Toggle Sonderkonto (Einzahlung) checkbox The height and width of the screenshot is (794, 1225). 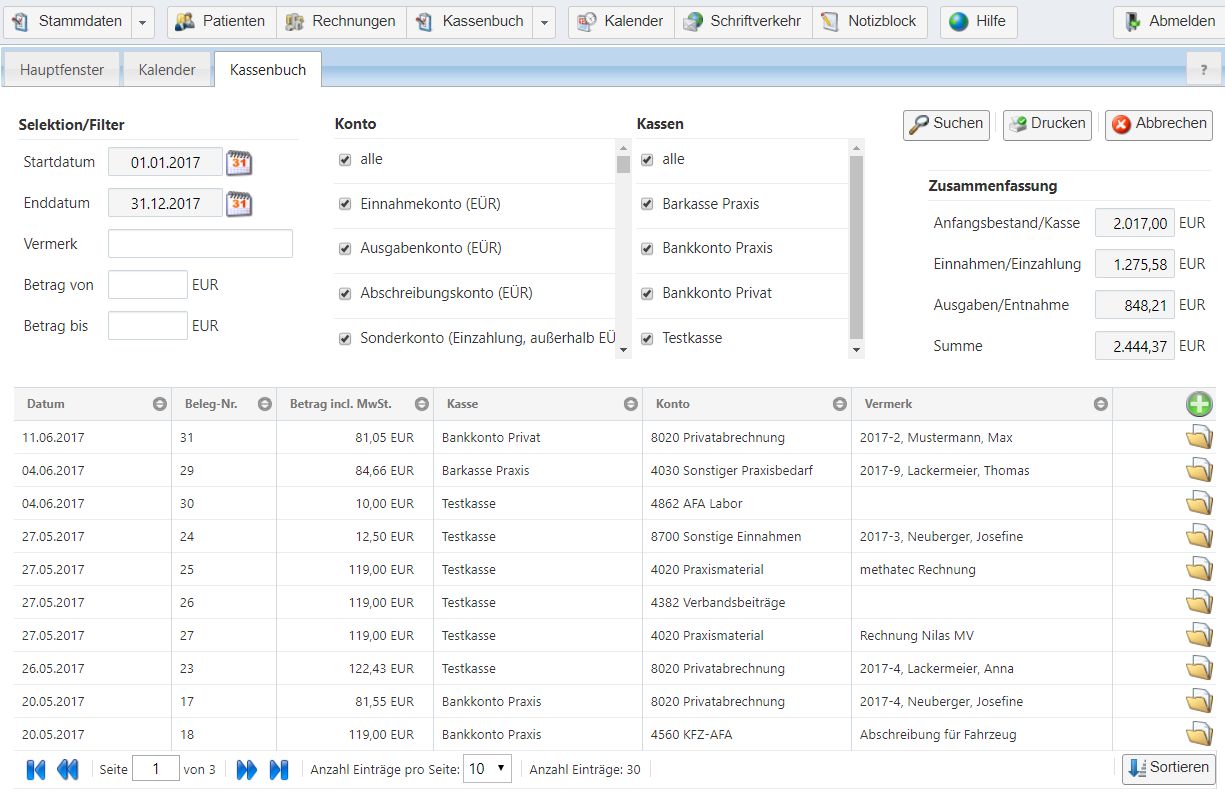[345, 339]
